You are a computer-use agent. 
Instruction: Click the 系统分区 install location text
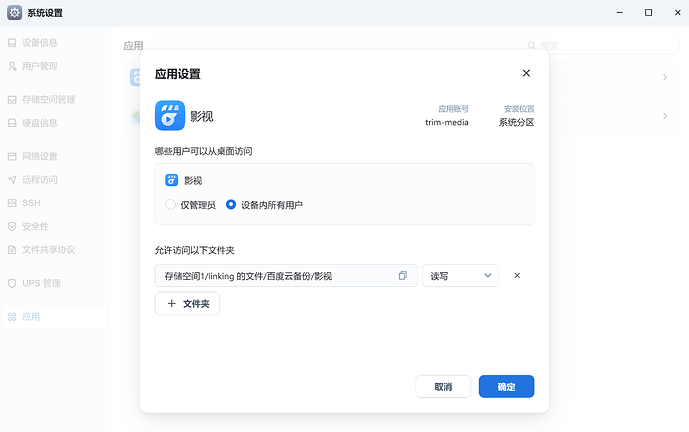pos(516,123)
